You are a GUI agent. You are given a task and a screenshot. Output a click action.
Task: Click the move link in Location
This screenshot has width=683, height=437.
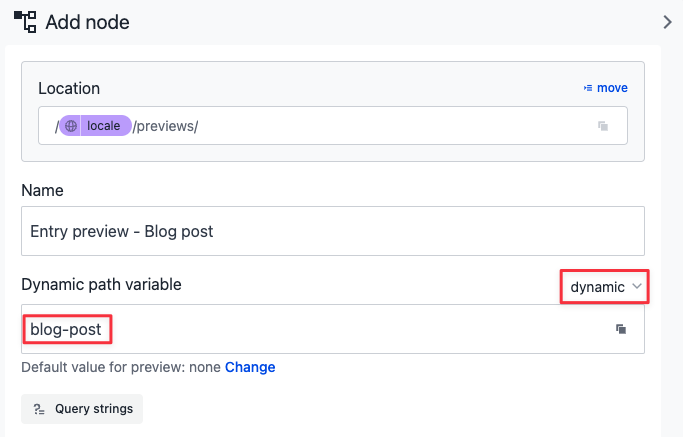pyautogui.click(x=612, y=88)
